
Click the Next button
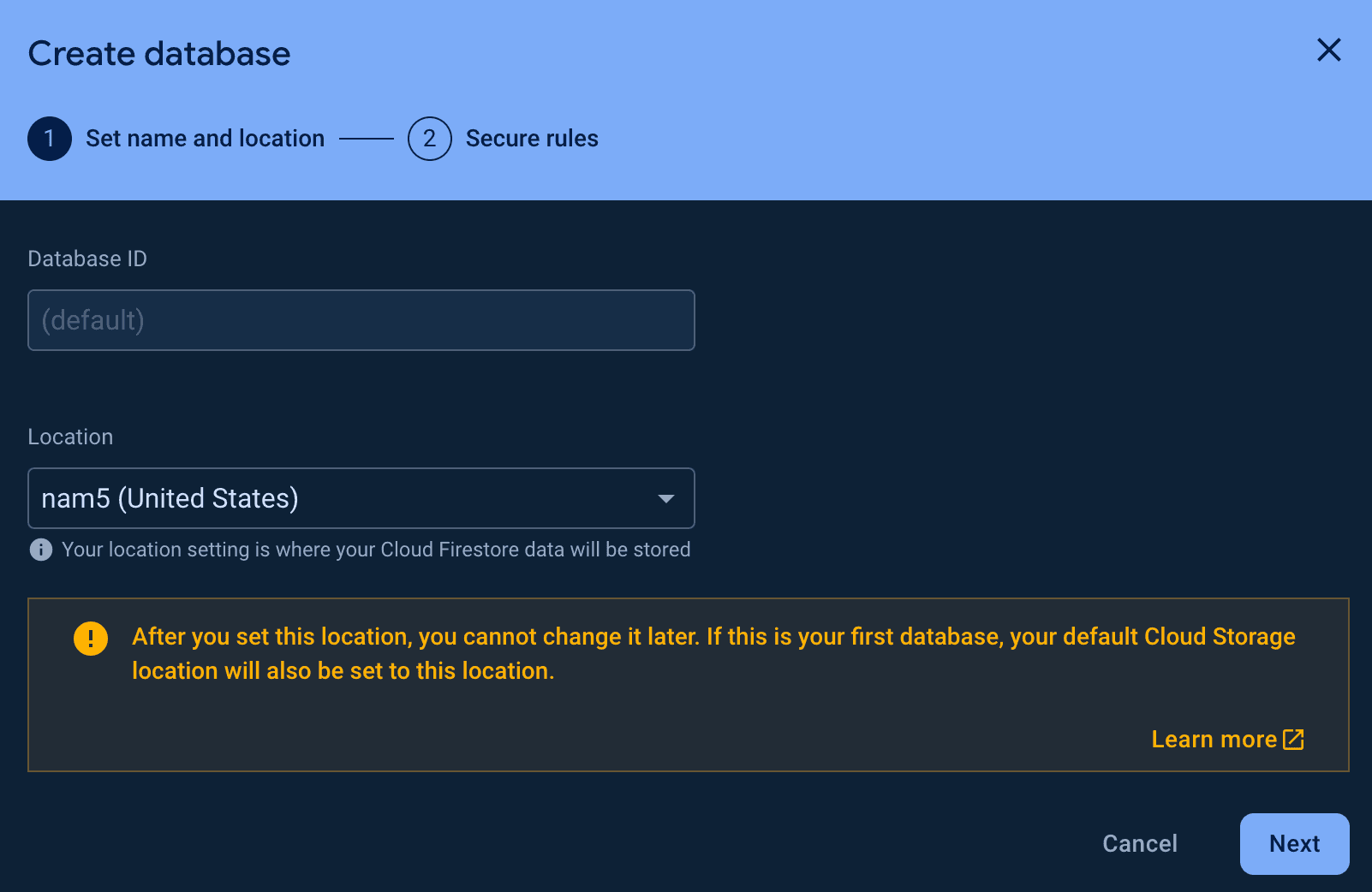coord(1294,843)
